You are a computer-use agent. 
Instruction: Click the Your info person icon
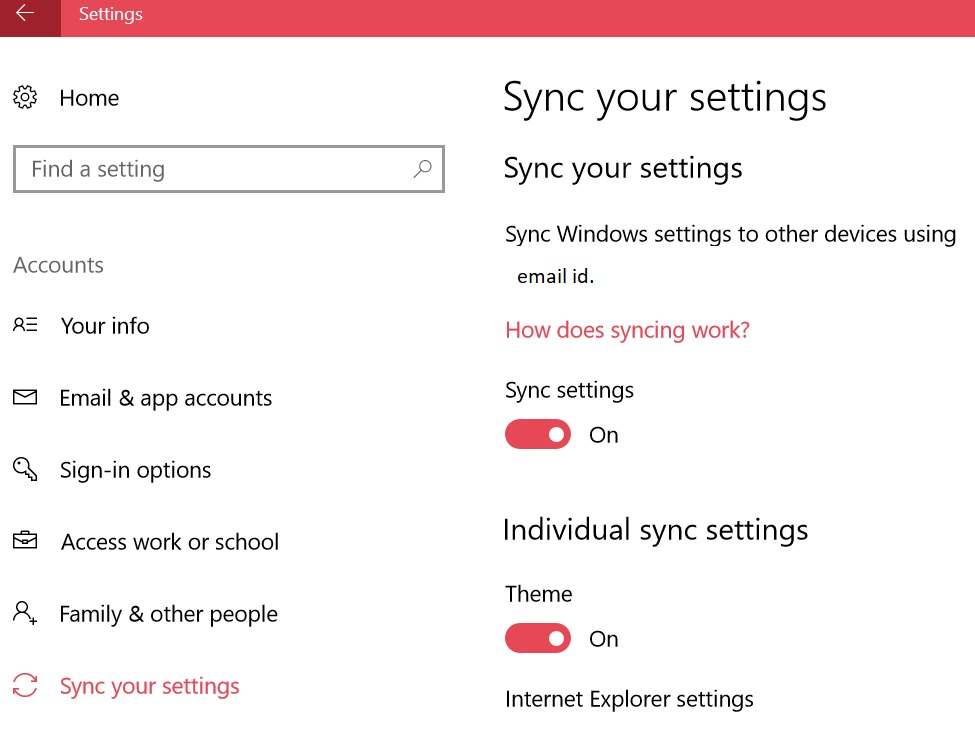tap(25, 325)
